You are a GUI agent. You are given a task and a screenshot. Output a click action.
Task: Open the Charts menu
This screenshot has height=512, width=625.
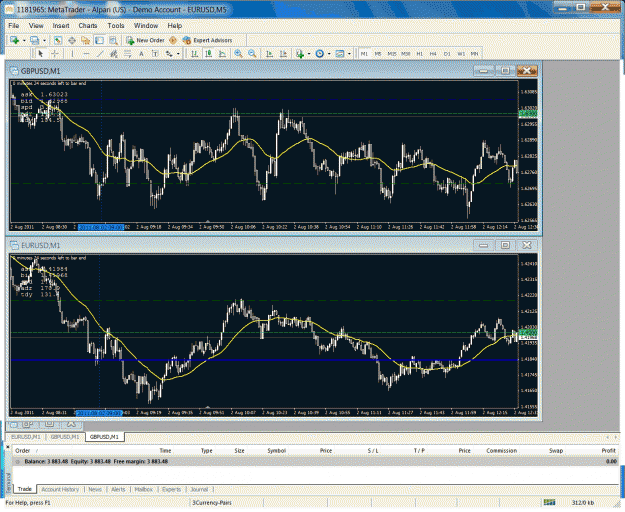(x=88, y=26)
